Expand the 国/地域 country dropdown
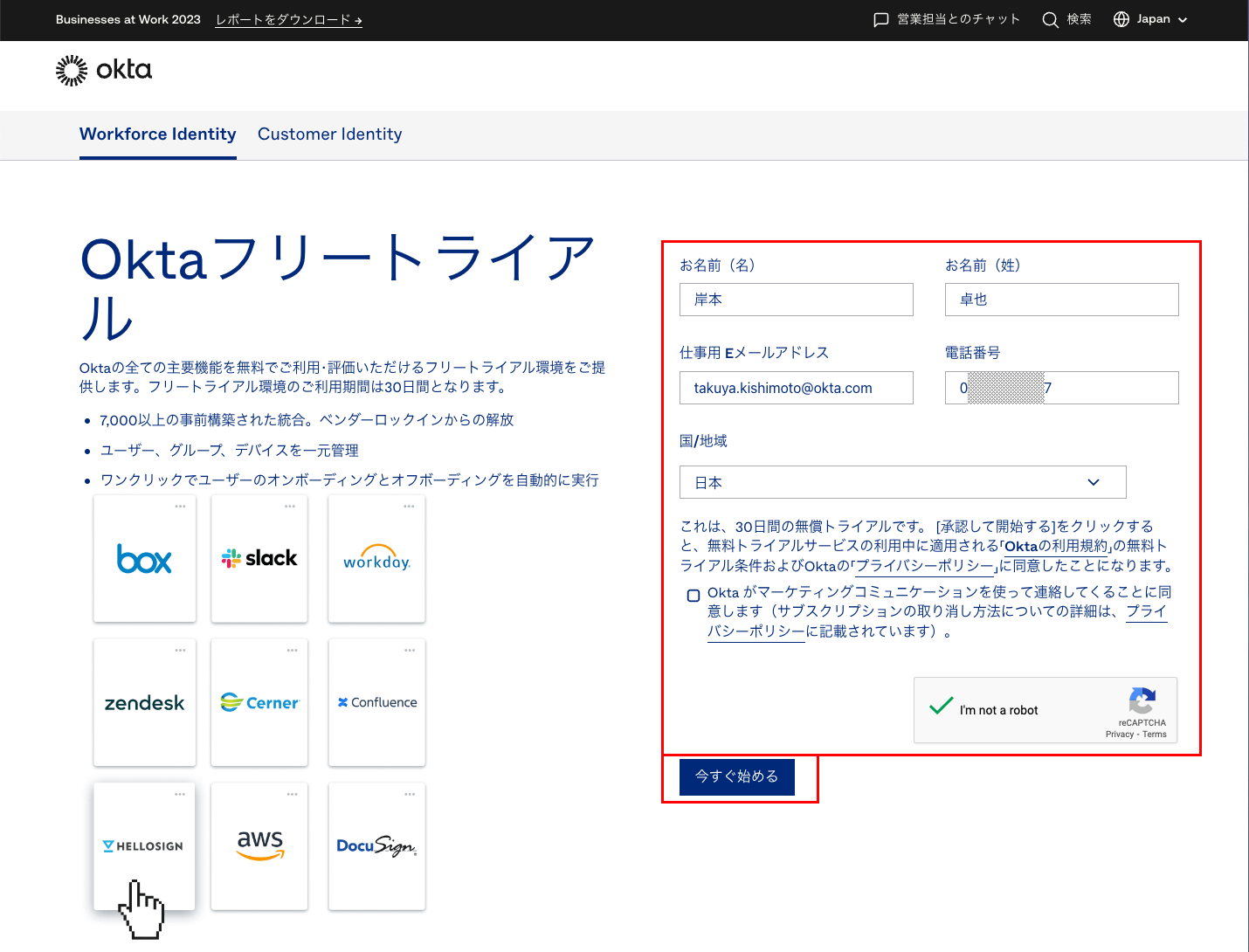Viewport: 1249px width, 952px height. pos(902,482)
